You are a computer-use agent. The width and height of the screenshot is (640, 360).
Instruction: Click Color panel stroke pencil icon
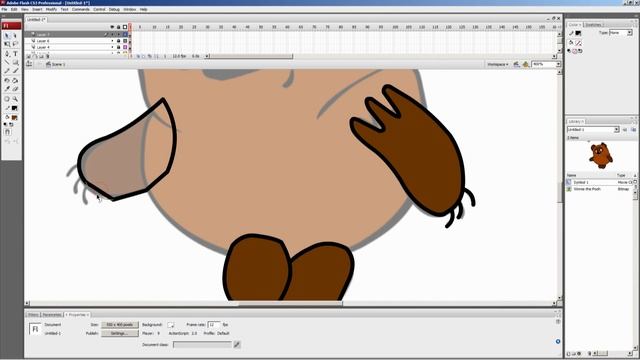[571, 33]
